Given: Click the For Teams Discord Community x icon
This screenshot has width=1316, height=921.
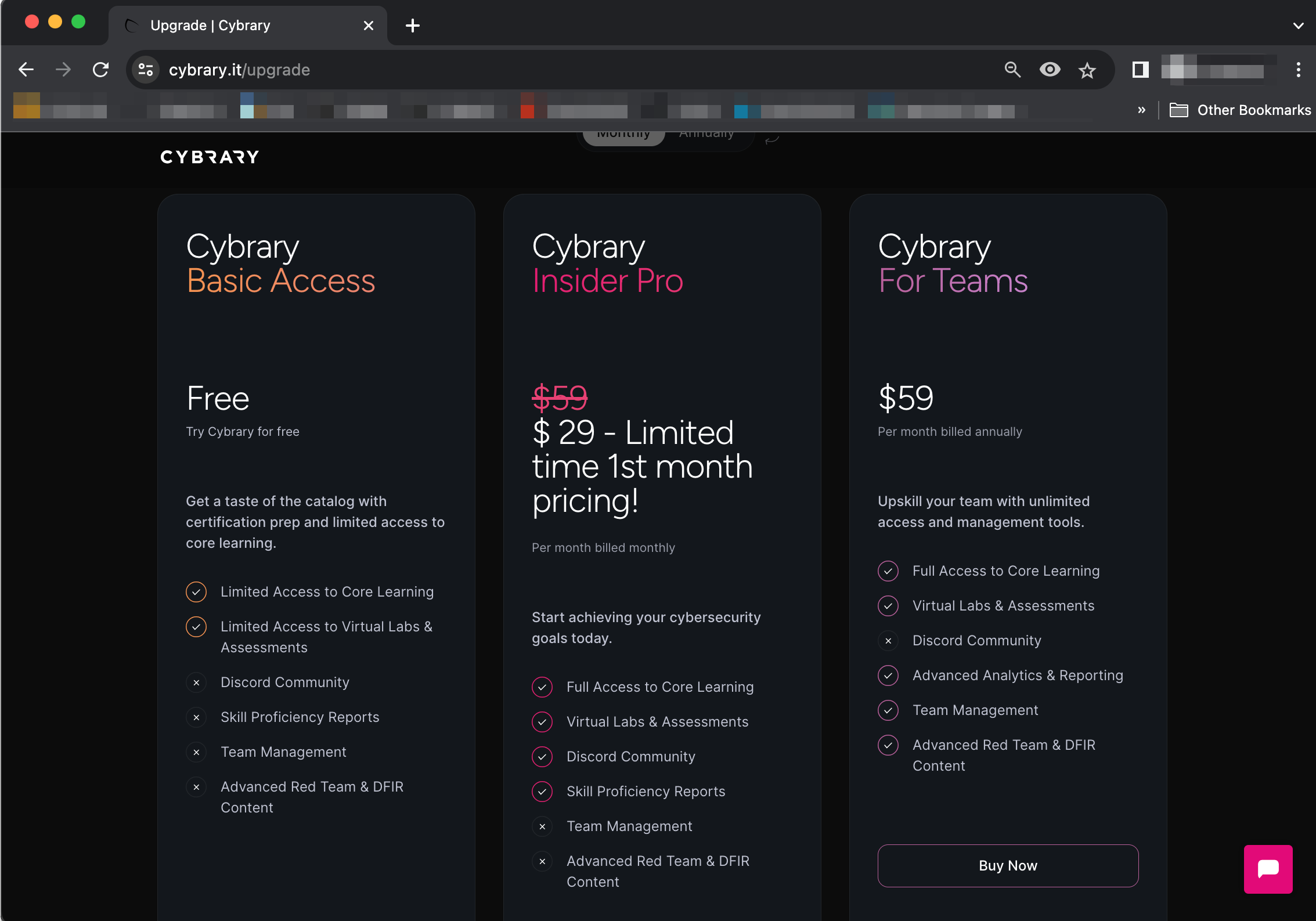Looking at the screenshot, I should tap(888, 641).
